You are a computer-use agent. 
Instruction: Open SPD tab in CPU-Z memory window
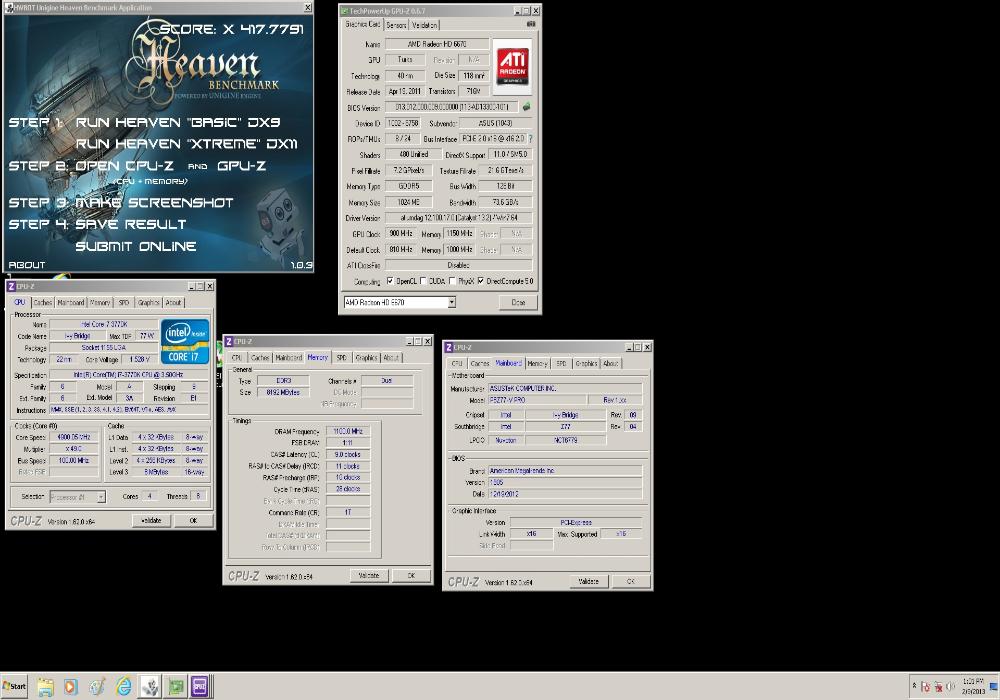tap(342, 358)
